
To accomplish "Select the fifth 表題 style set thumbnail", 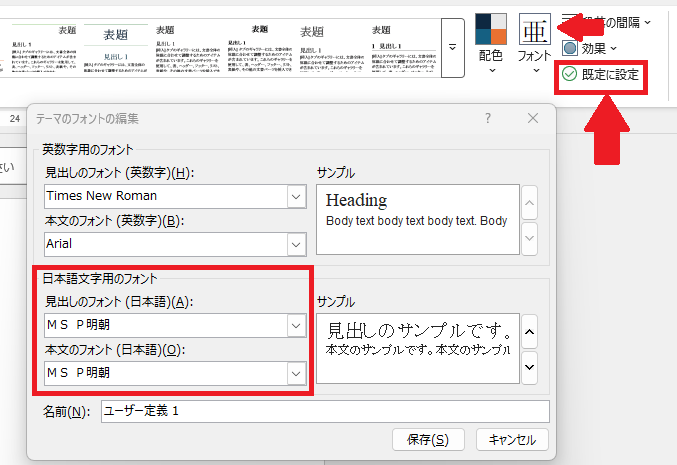I will click(332, 48).
